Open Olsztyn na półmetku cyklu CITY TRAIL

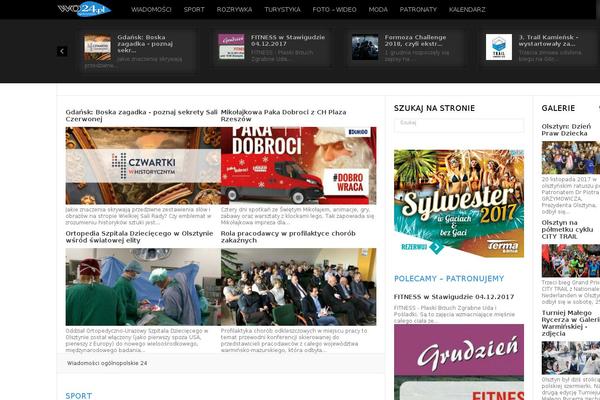567,230
